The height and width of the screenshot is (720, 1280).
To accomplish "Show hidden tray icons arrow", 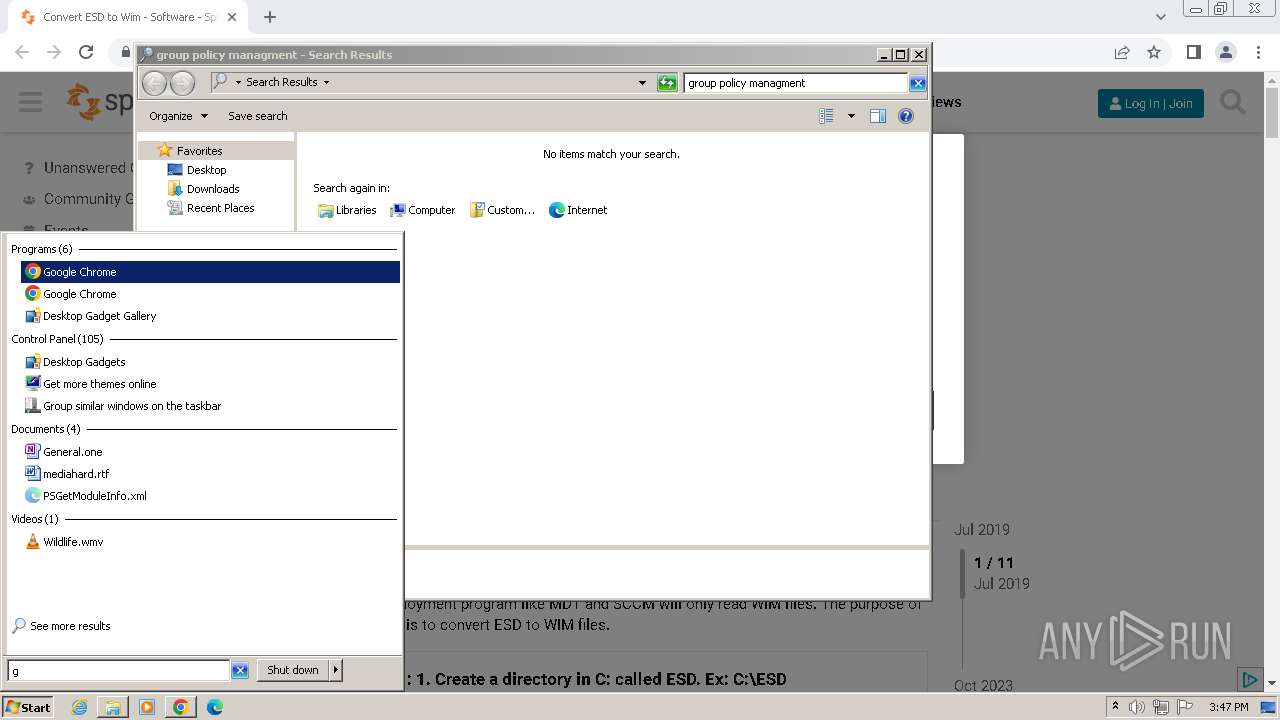I will pyautogui.click(x=1115, y=706).
